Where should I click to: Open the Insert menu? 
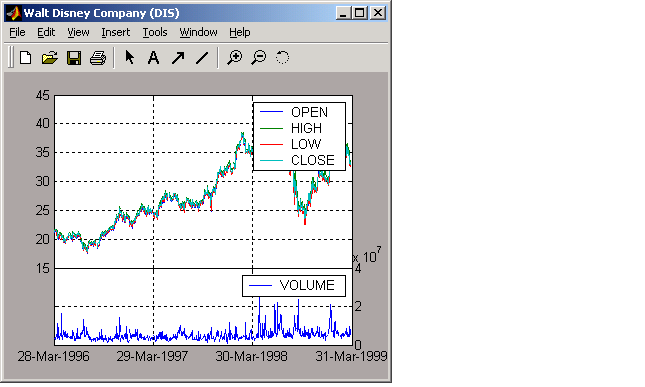(116, 32)
